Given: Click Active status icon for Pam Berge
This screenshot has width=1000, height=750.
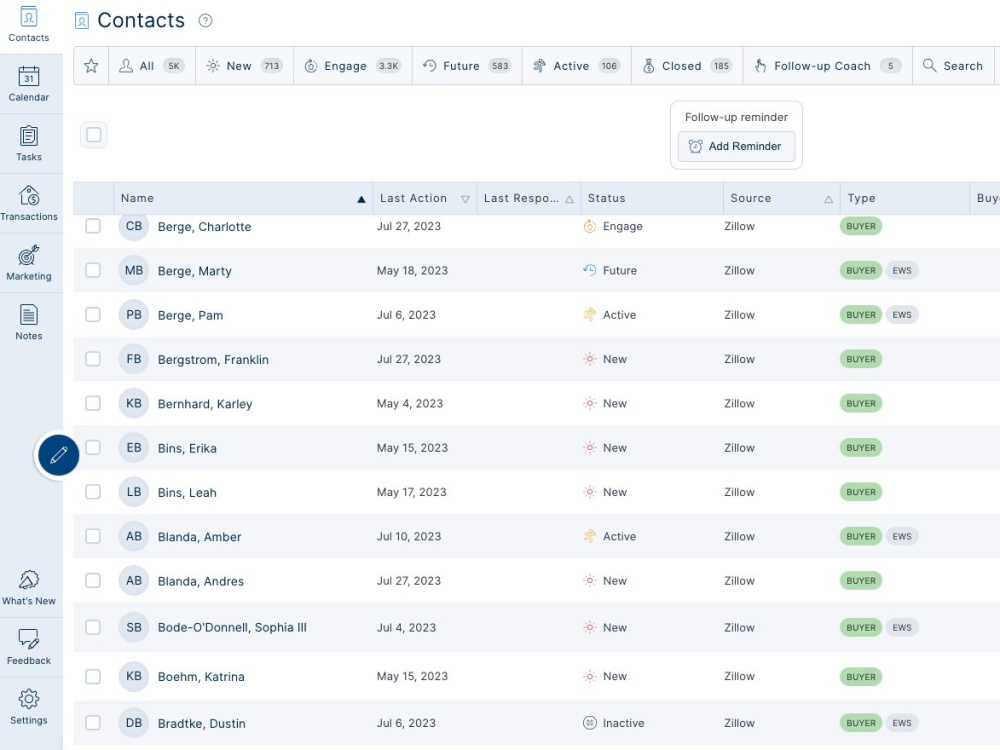Looking at the screenshot, I should 590,314.
